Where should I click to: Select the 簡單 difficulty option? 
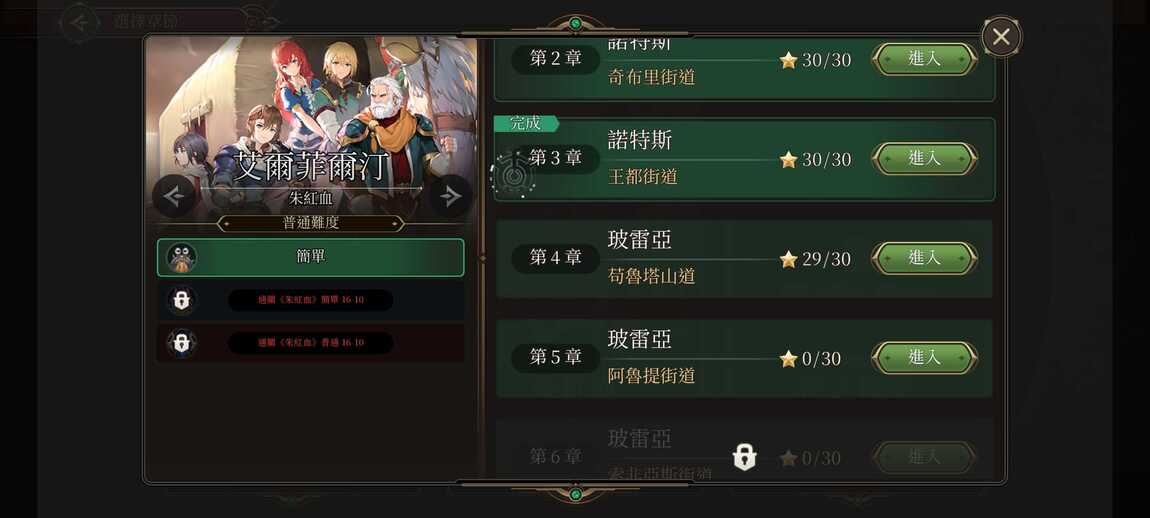point(311,258)
